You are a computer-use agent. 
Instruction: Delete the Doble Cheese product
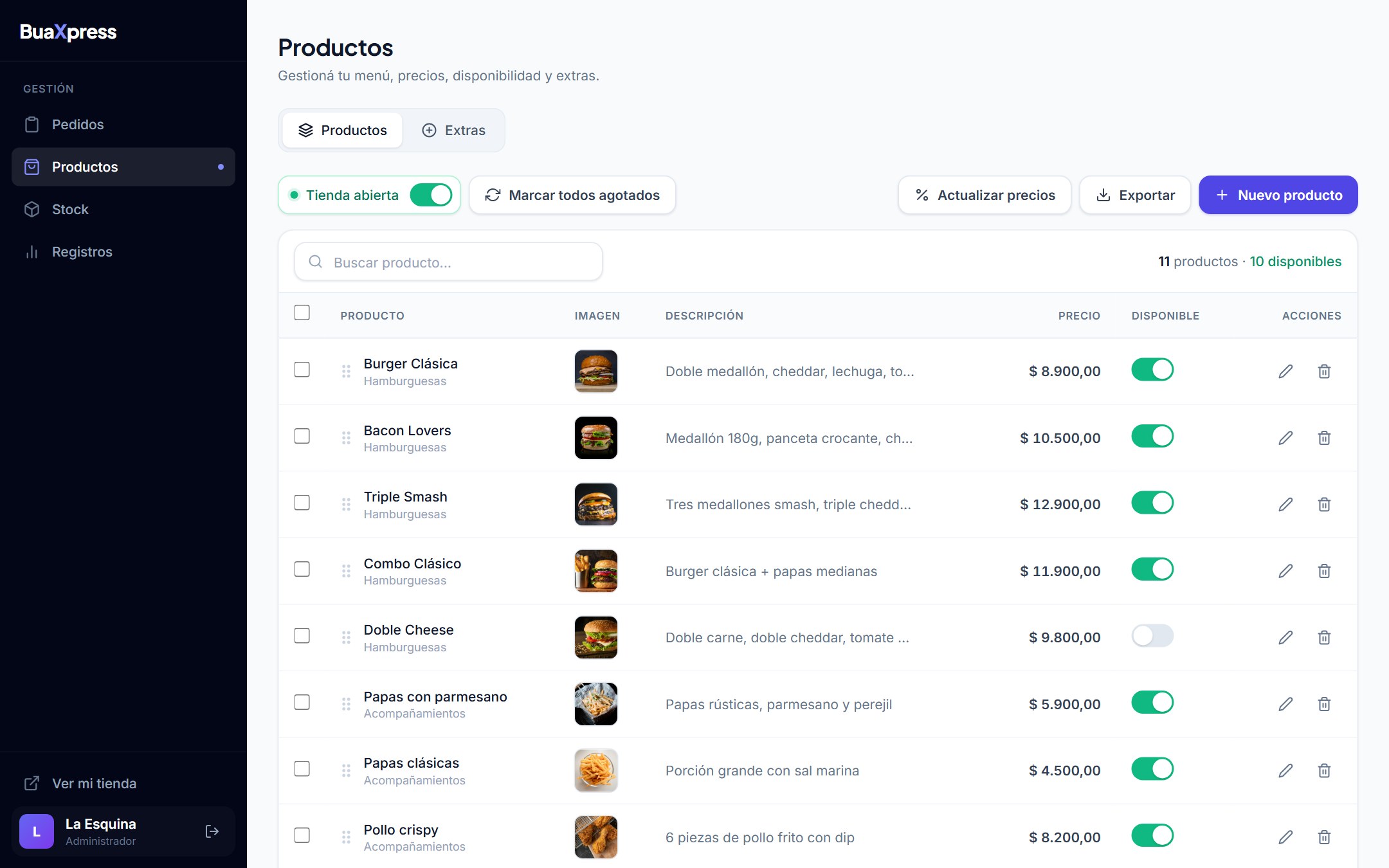pos(1324,637)
